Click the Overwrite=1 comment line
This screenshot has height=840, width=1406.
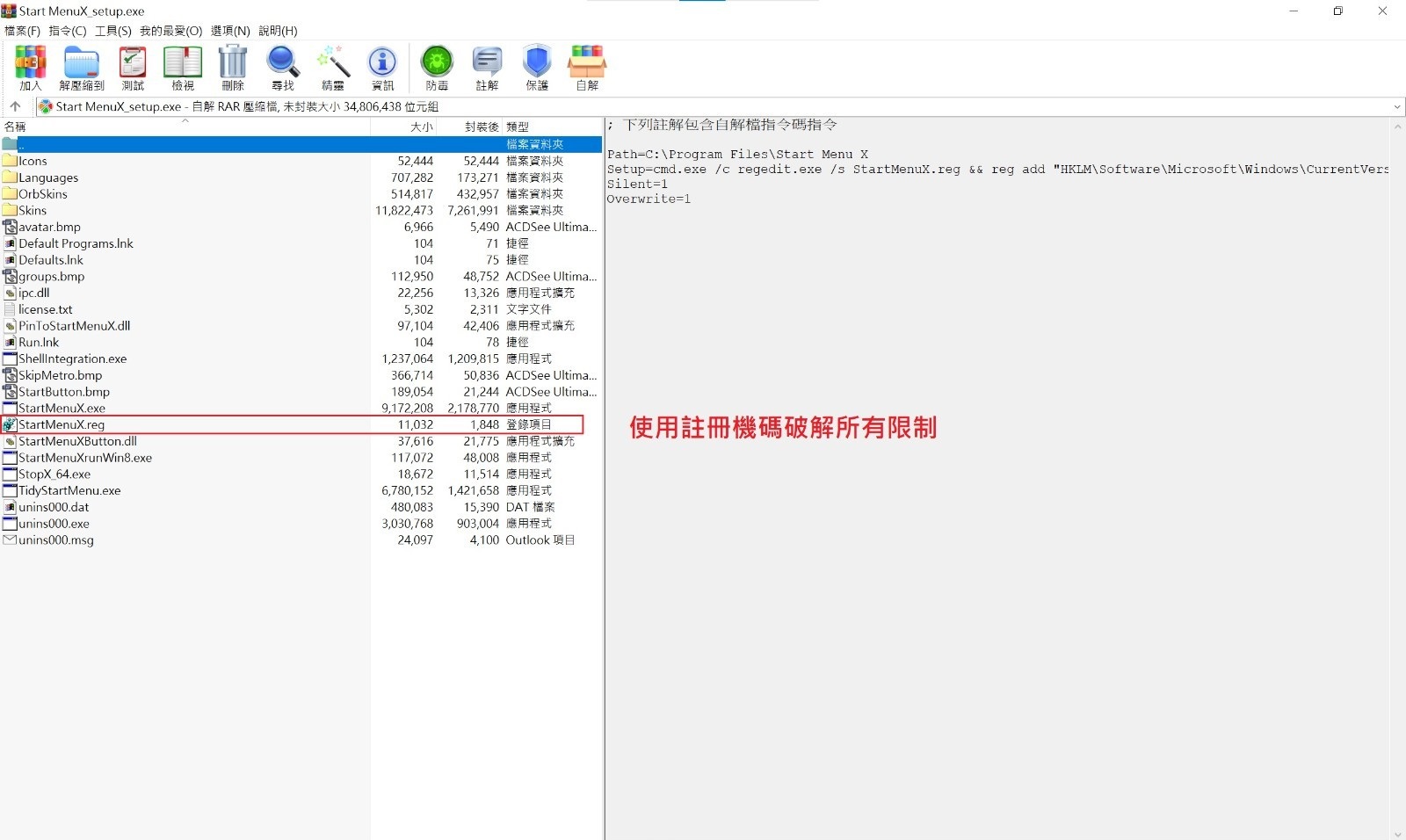[649, 199]
